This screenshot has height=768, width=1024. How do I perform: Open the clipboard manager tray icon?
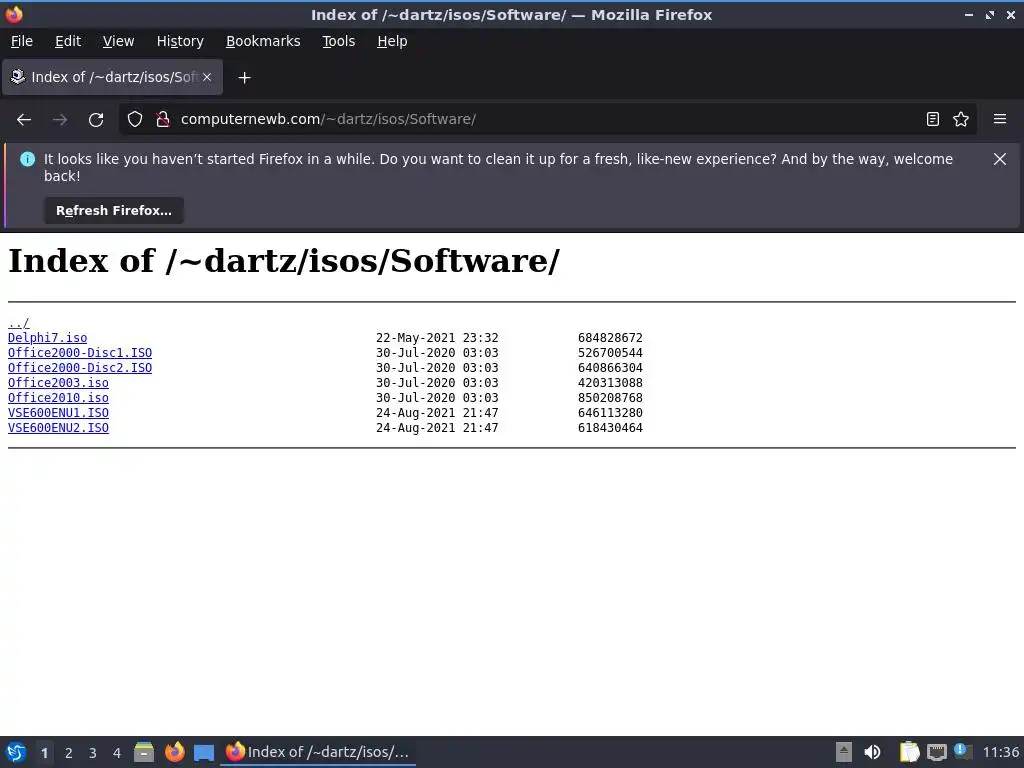tap(909, 752)
